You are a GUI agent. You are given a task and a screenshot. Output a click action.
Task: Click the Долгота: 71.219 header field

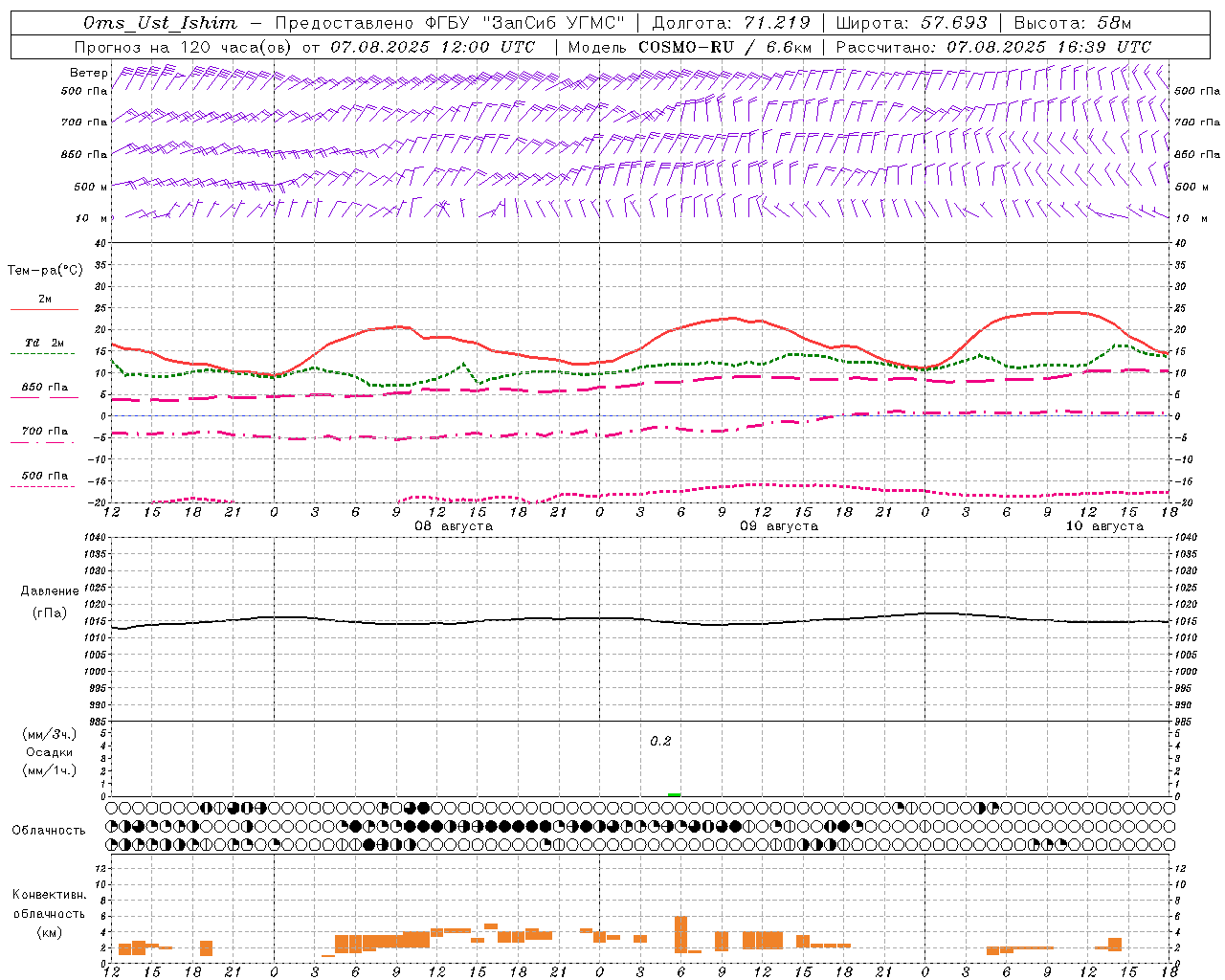(730, 22)
